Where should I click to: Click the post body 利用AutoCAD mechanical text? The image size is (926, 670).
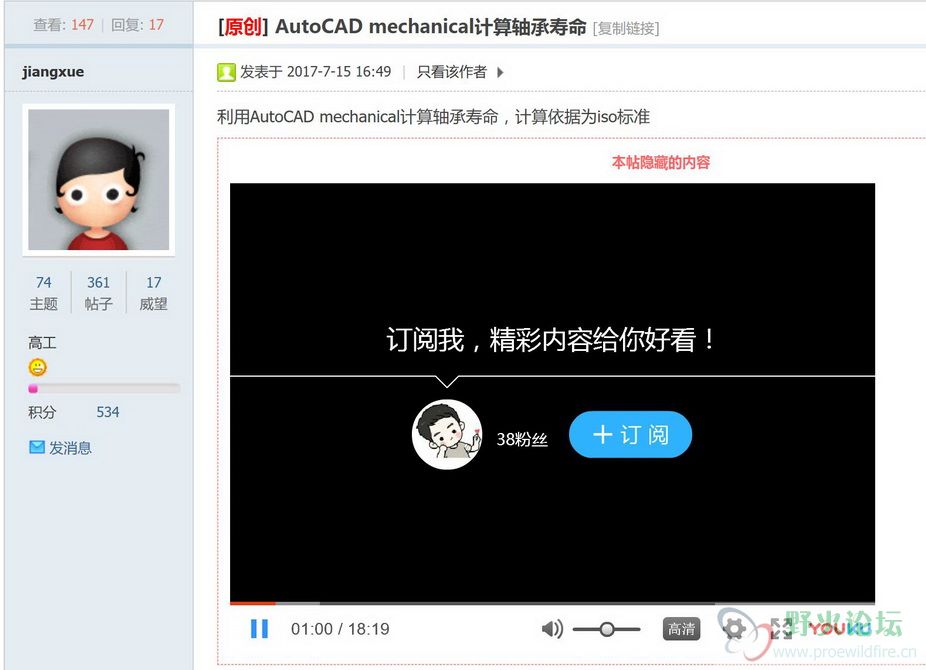433,117
